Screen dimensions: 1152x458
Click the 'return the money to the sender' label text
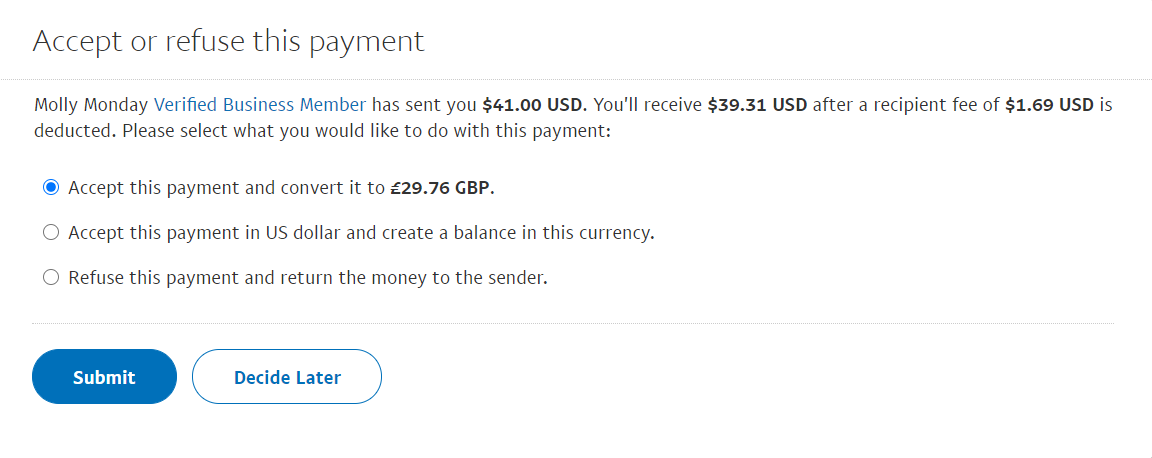430,278
